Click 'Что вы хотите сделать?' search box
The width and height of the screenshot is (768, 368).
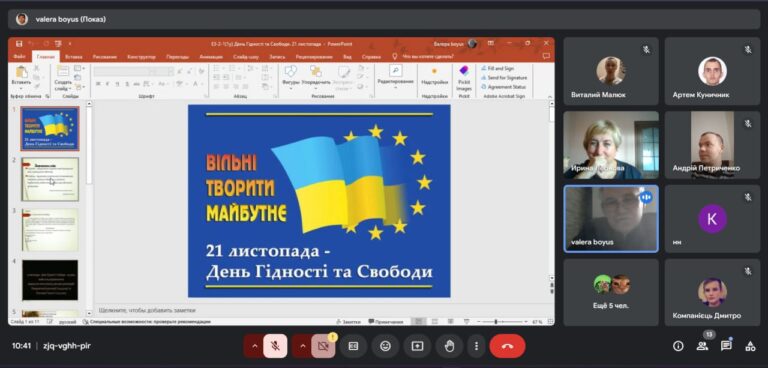point(428,57)
